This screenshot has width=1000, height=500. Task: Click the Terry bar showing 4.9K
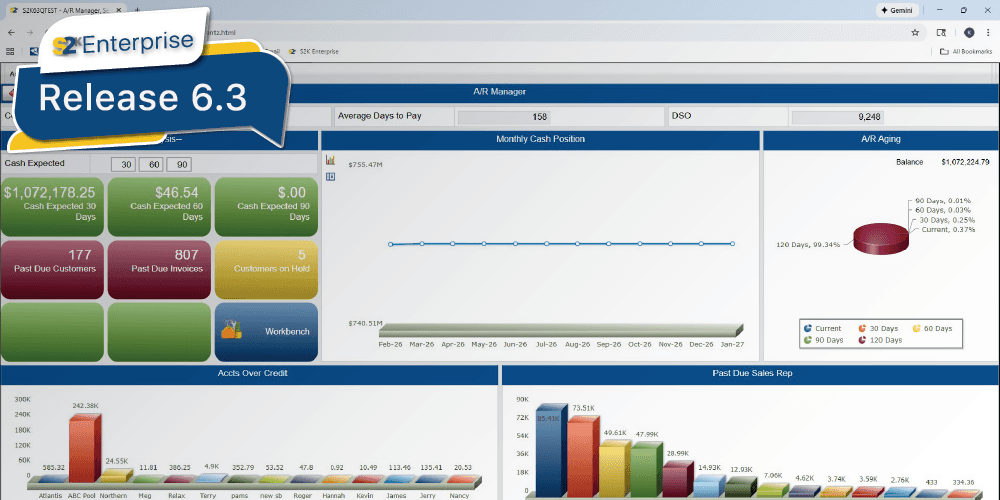210,478
